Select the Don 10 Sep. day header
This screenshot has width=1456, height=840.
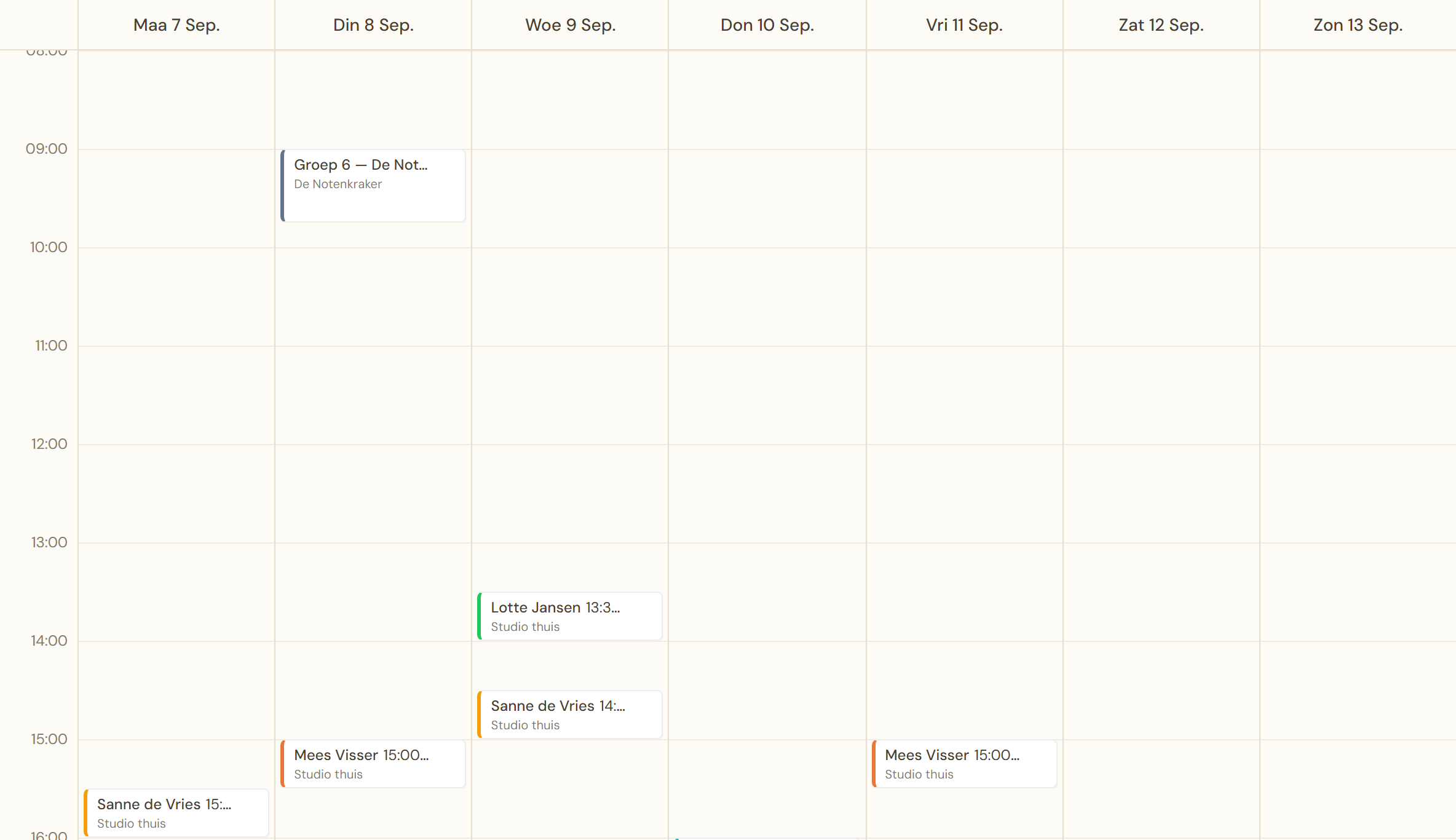pyautogui.click(x=767, y=25)
